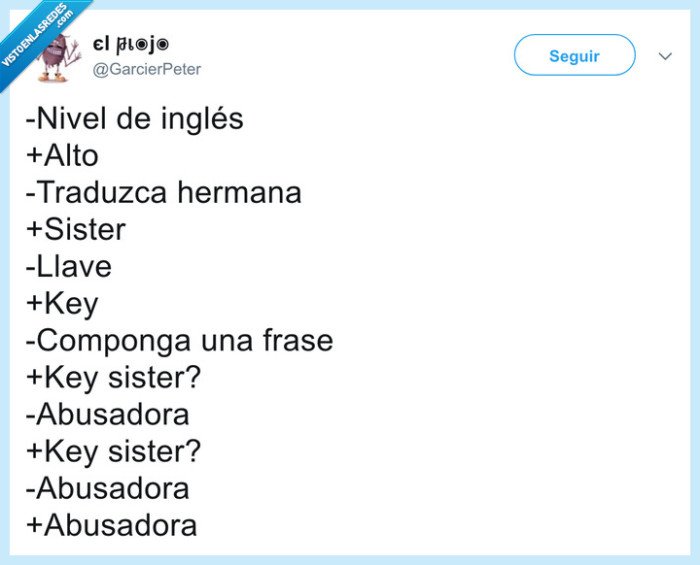Click the "-Traduzca hermana" text line
Image resolution: width=700 pixels, height=565 pixels.
(164, 192)
